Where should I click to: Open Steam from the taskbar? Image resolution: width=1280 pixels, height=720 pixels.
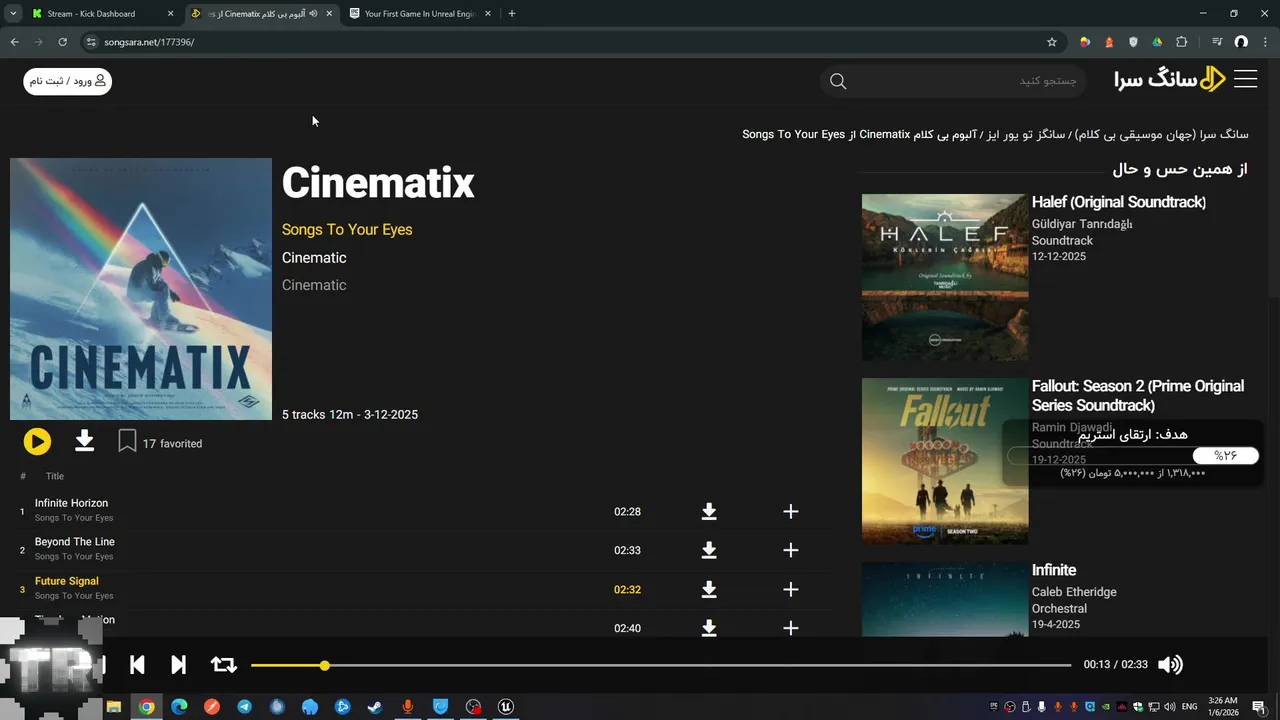374,707
